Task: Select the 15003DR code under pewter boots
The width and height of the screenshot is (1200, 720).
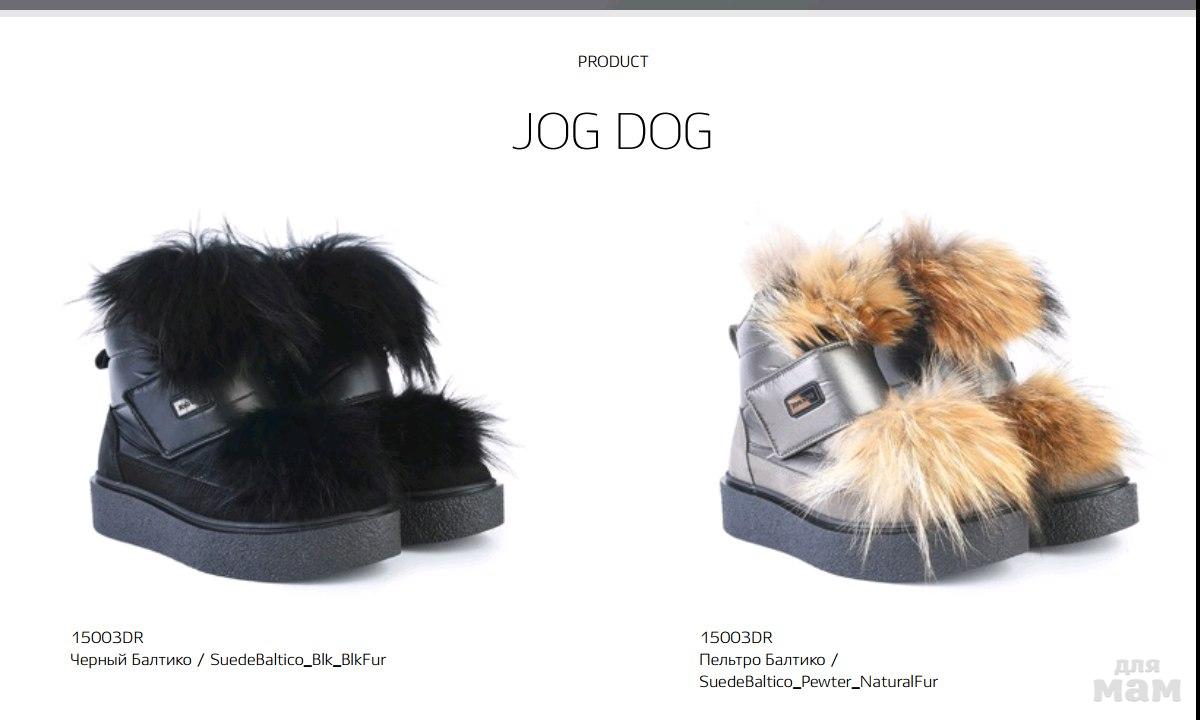Action: [736, 637]
